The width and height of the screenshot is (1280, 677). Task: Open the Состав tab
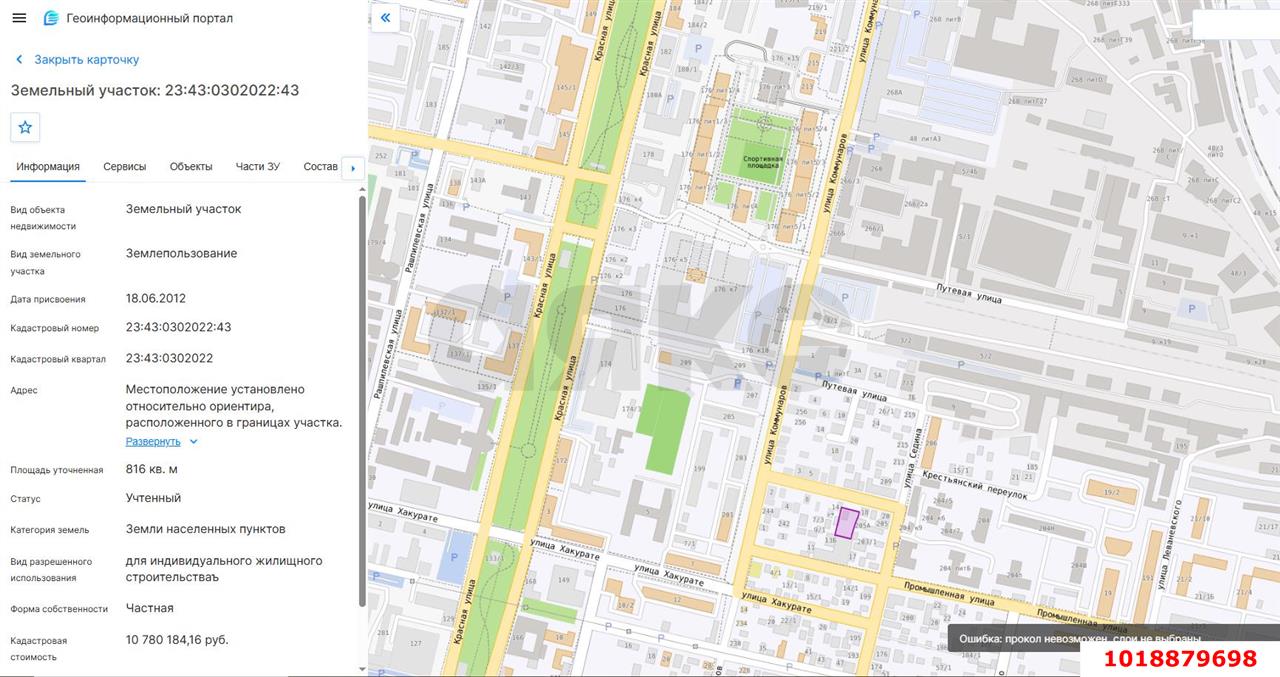pos(320,167)
